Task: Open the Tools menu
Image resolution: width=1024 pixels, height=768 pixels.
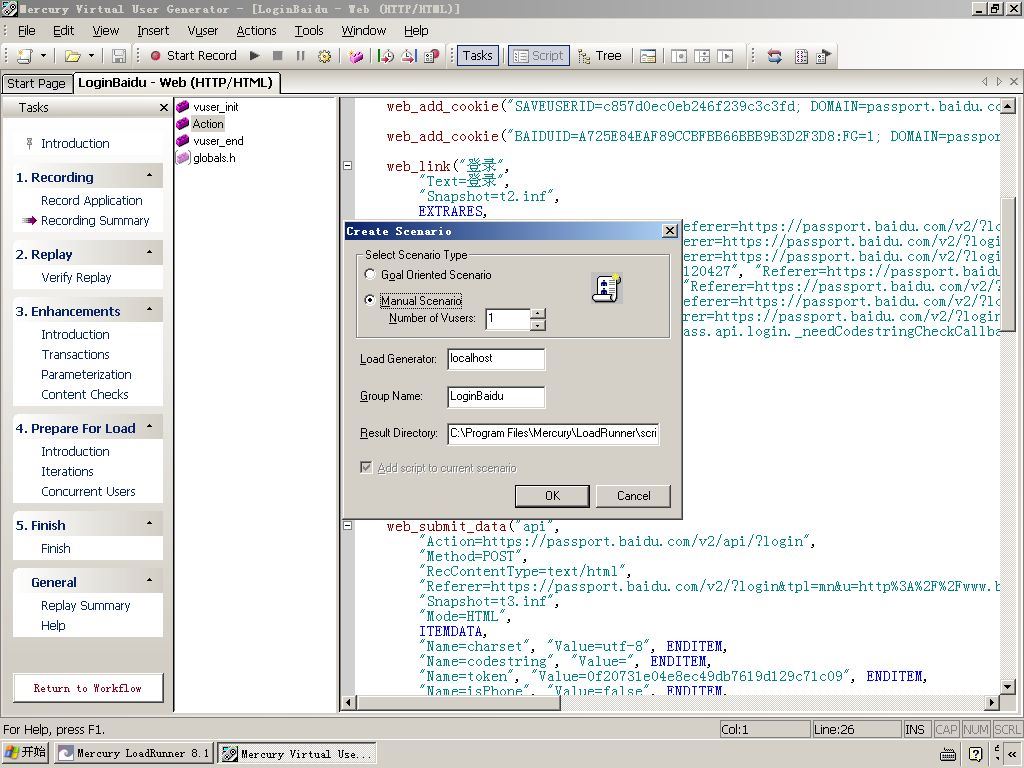Action: click(309, 31)
